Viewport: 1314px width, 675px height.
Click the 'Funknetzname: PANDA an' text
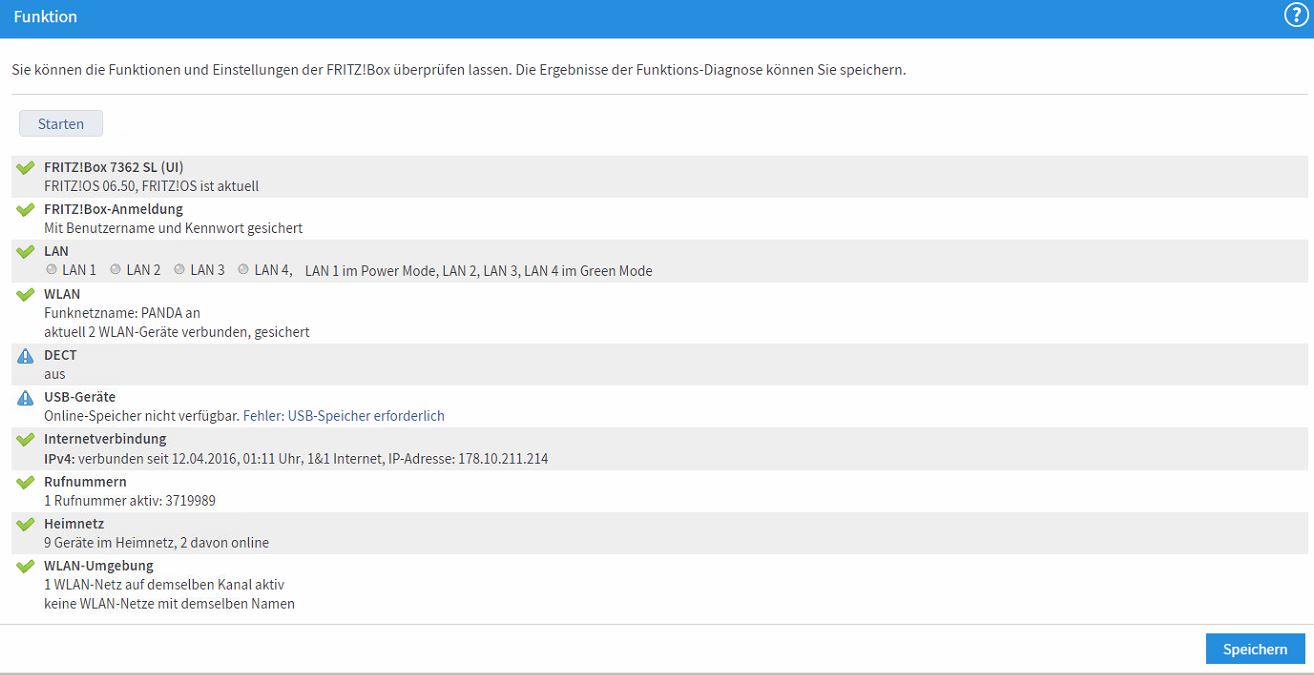click(x=122, y=313)
